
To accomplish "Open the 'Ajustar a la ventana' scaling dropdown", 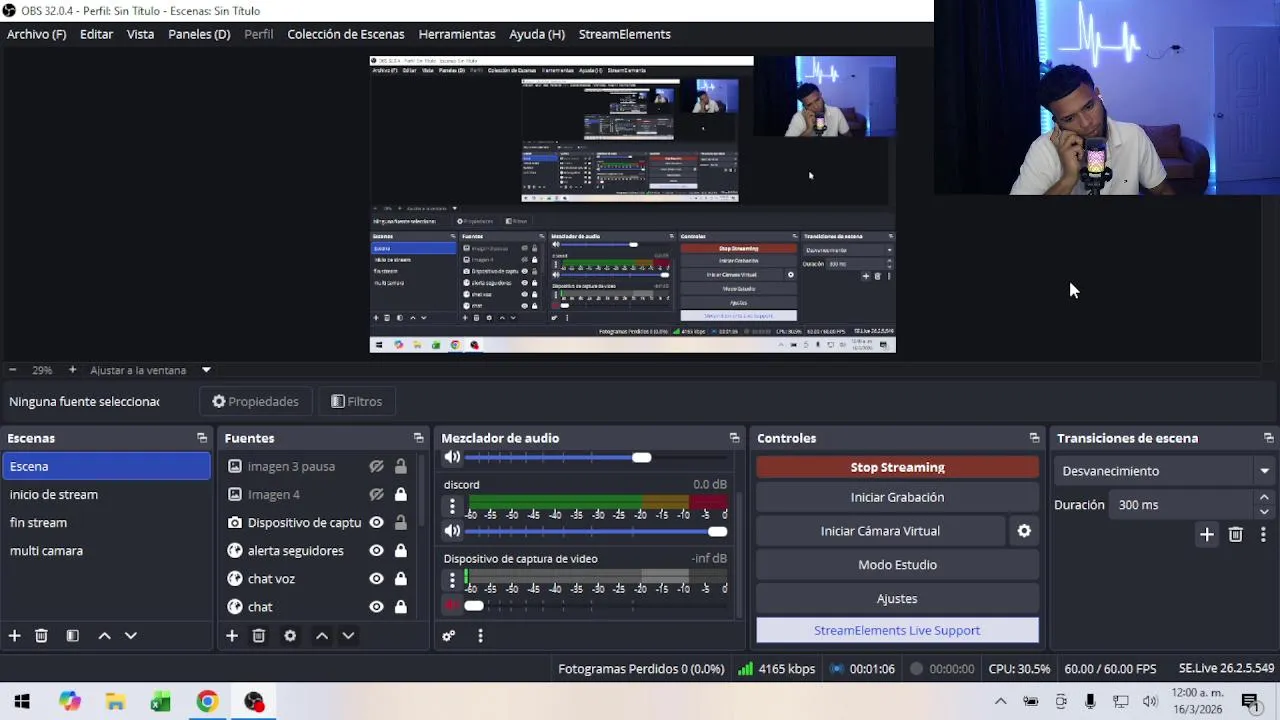I will (151, 370).
